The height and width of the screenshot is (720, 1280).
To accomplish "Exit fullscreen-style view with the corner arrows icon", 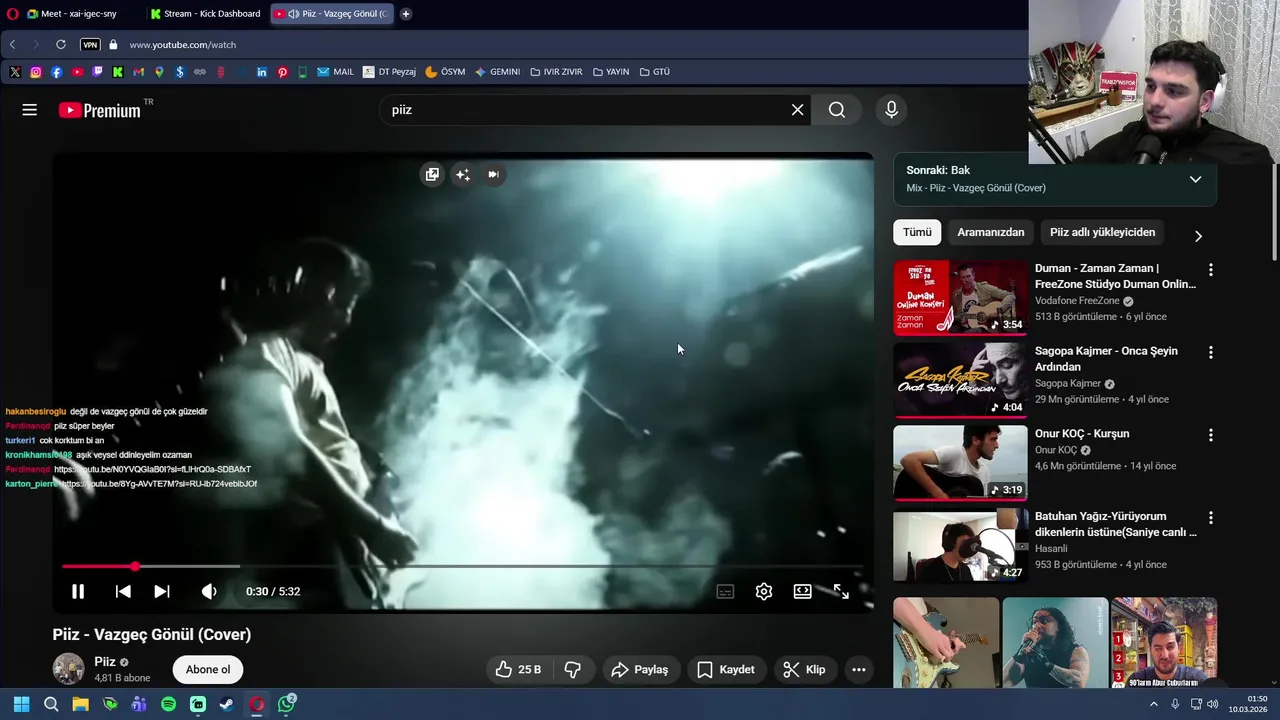I will pos(841,591).
